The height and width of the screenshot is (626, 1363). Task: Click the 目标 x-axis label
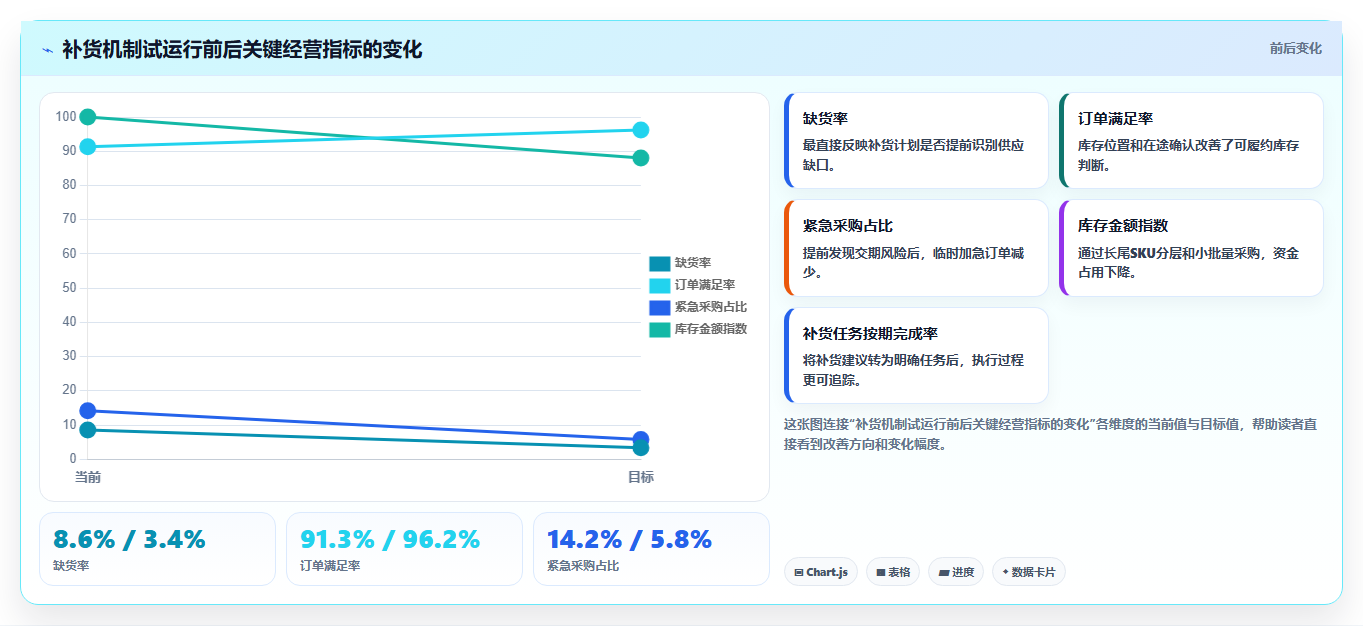tap(641, 477)
